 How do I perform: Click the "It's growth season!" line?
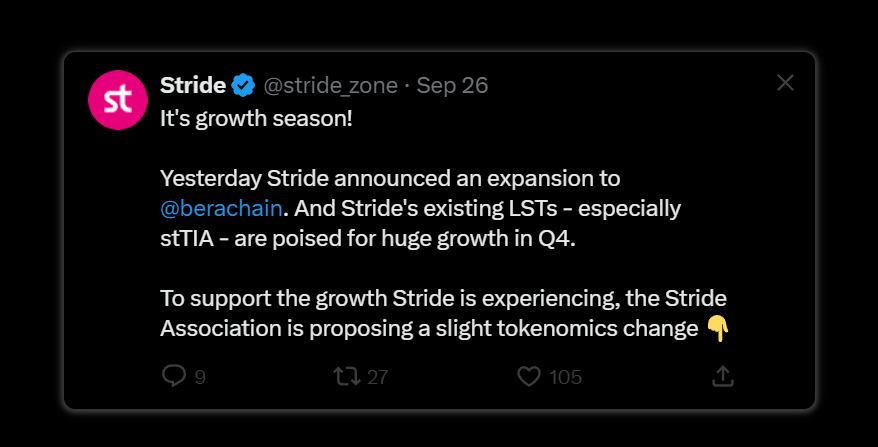point(257,118)
